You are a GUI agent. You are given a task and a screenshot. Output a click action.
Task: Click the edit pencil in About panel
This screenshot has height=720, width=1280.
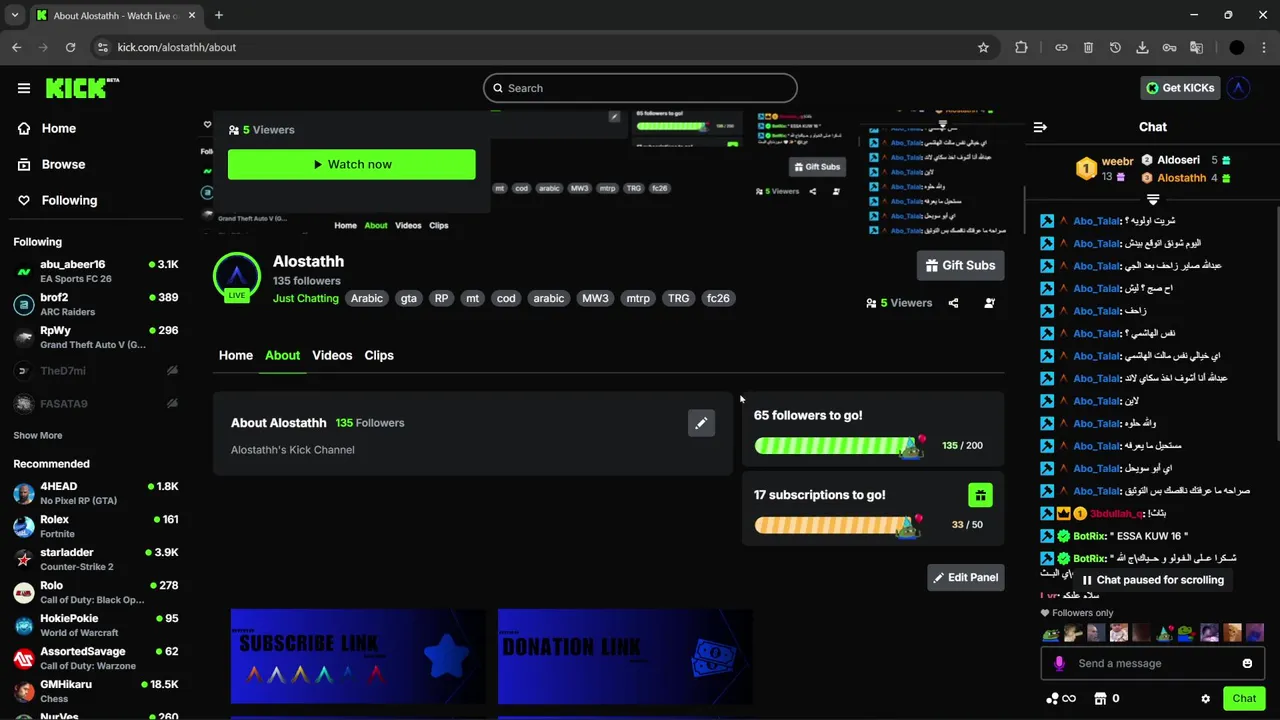(x=701, y=423)
